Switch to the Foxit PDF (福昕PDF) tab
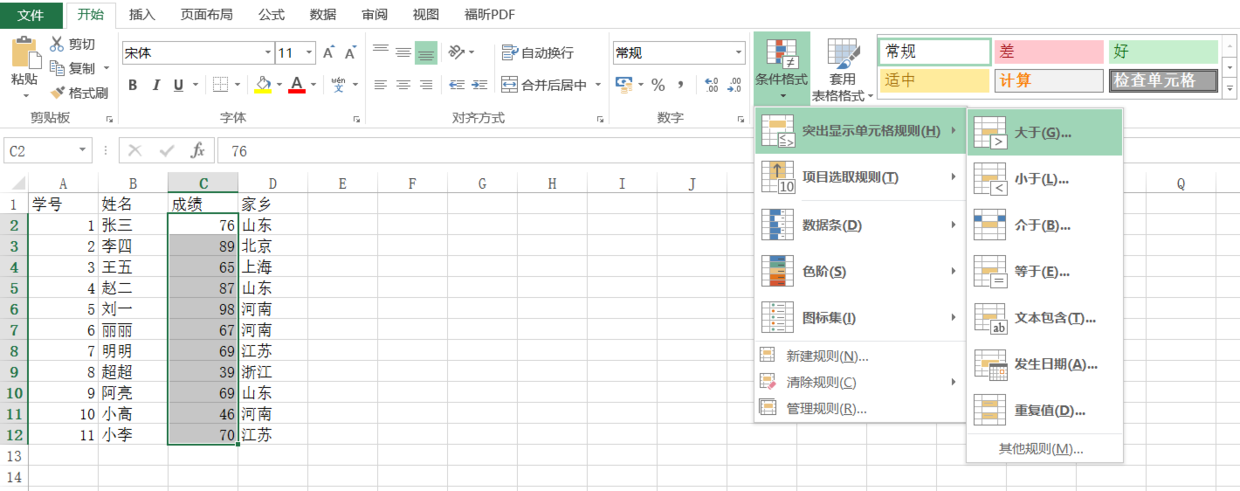This screenshot has width=1240, height=491. [489, 14]
